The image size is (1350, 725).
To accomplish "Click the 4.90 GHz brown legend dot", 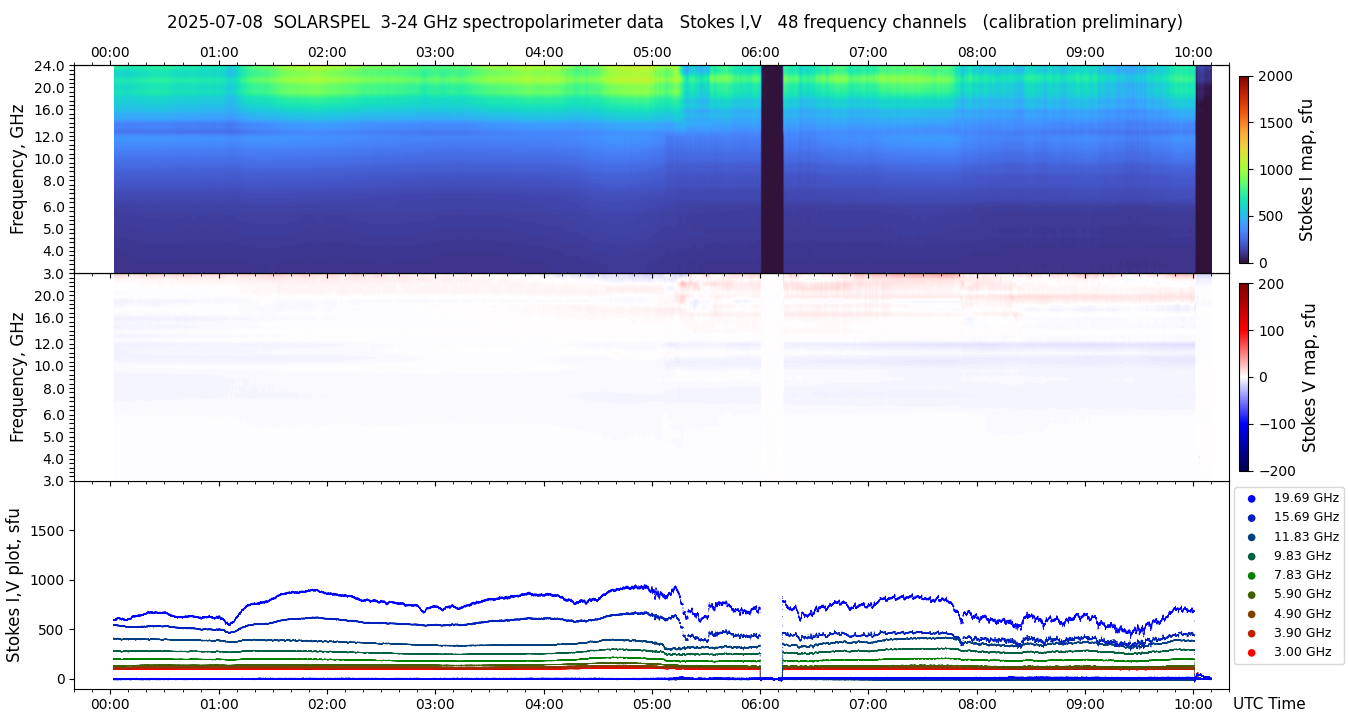I will coord(1251,614).
